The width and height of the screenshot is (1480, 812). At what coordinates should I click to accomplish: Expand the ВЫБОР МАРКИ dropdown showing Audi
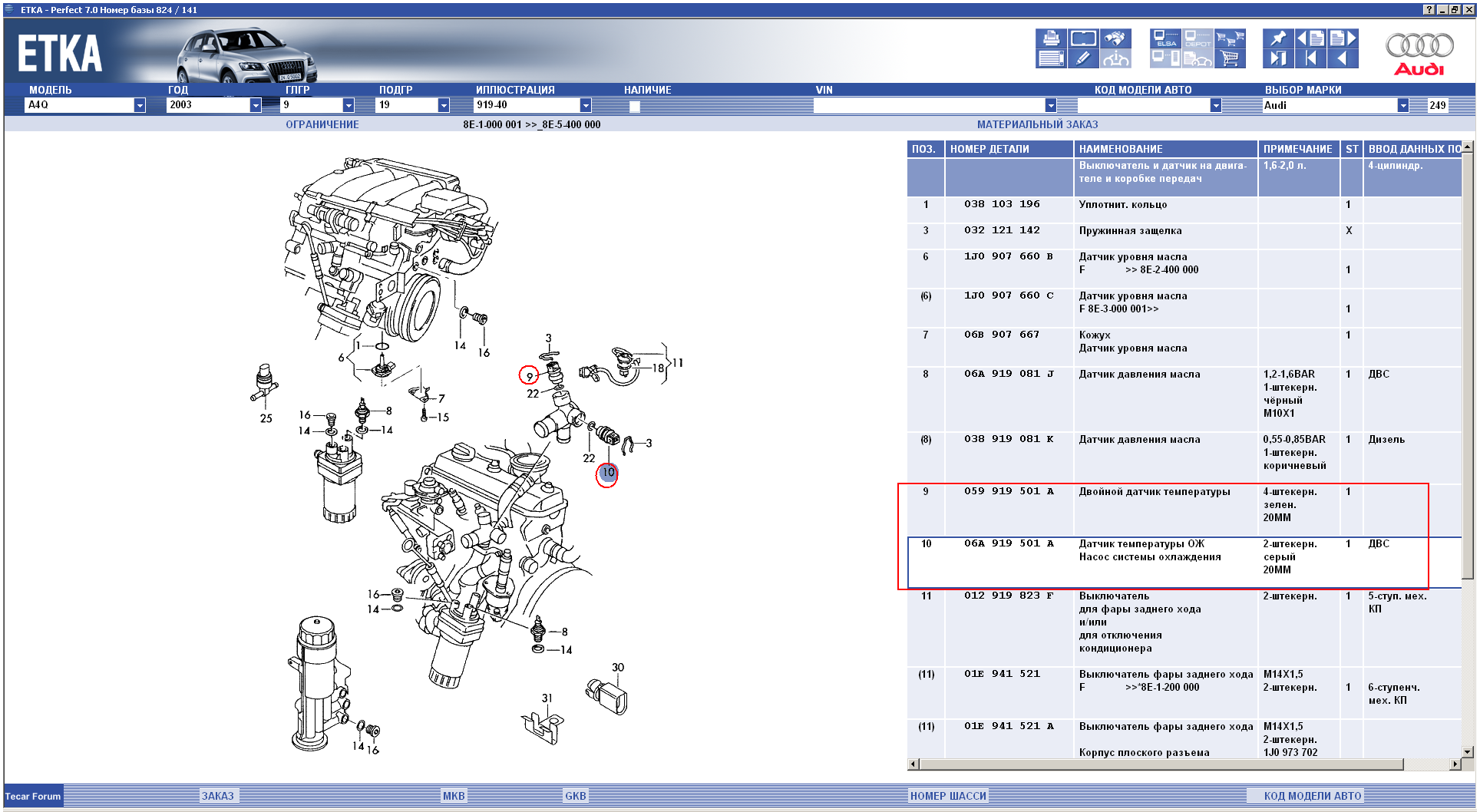point(1402,105)
